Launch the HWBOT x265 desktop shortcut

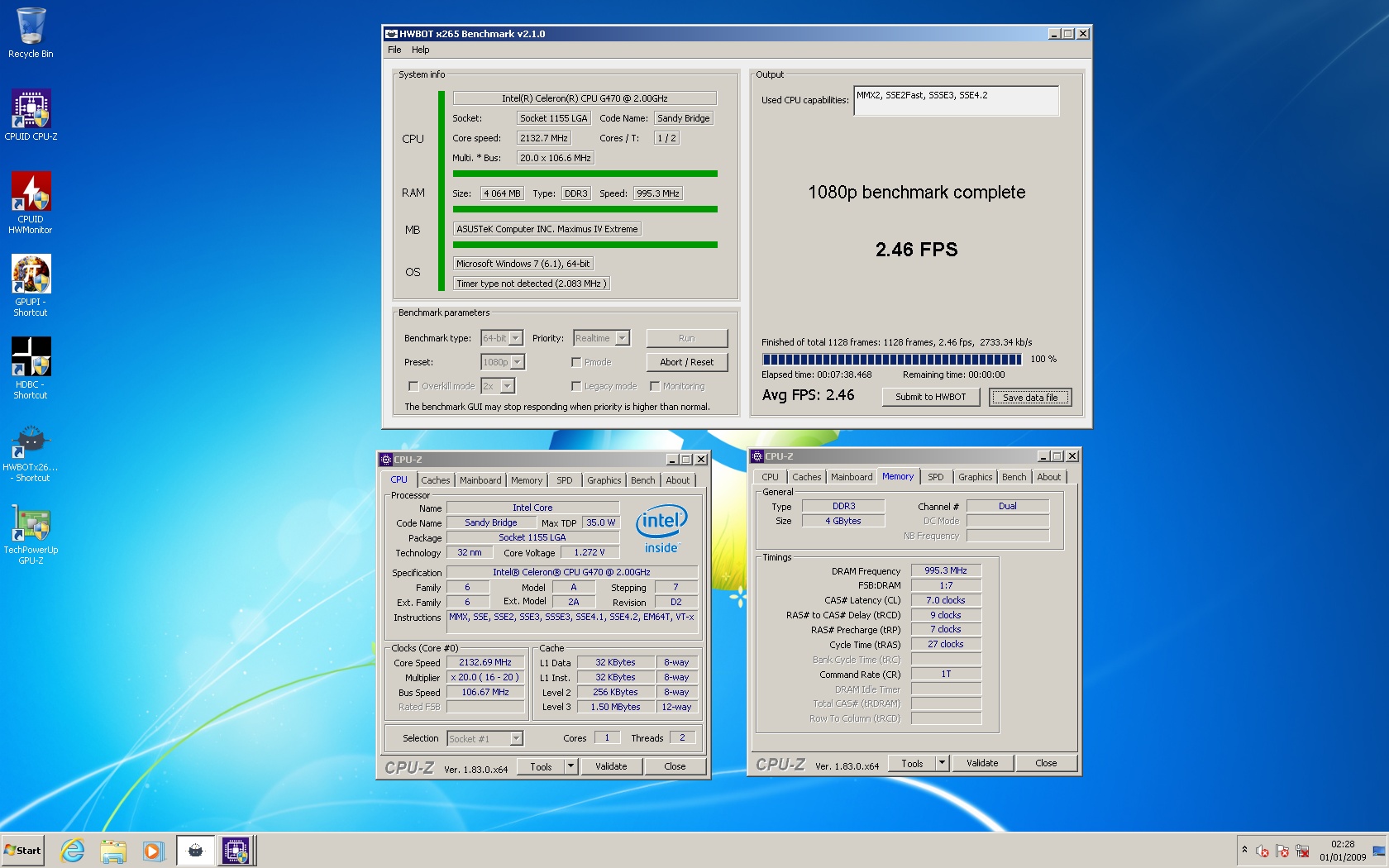click(x=31, y=452)
